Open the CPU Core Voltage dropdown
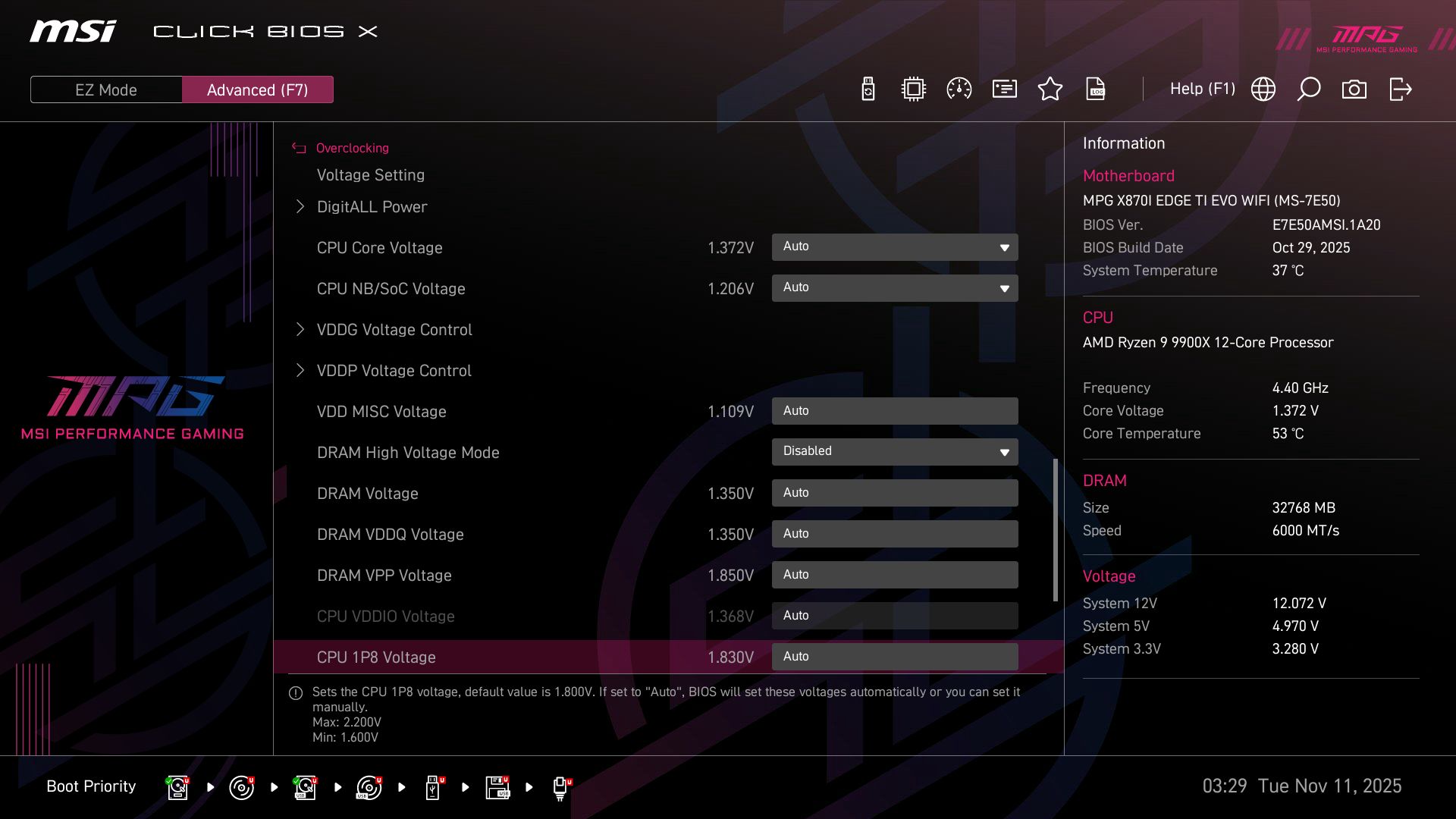This screenshot has height=819, width=1456. point(895,246)
